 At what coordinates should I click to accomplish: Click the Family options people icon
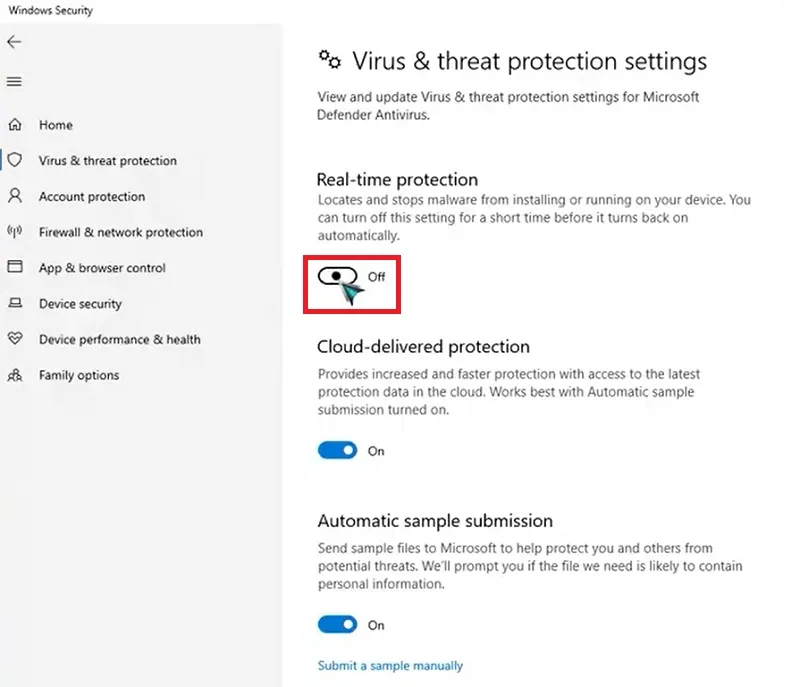(x=15, y=375)
